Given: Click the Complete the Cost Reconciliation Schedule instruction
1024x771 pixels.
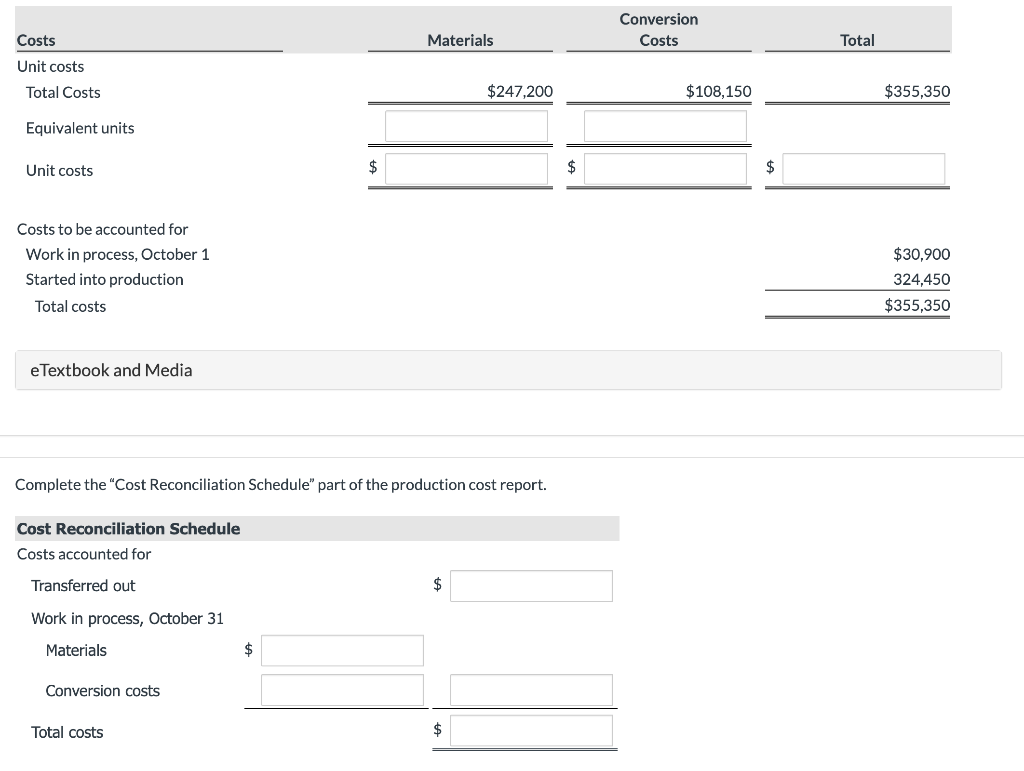Looking at the screenshot, I should coord(281,484).
